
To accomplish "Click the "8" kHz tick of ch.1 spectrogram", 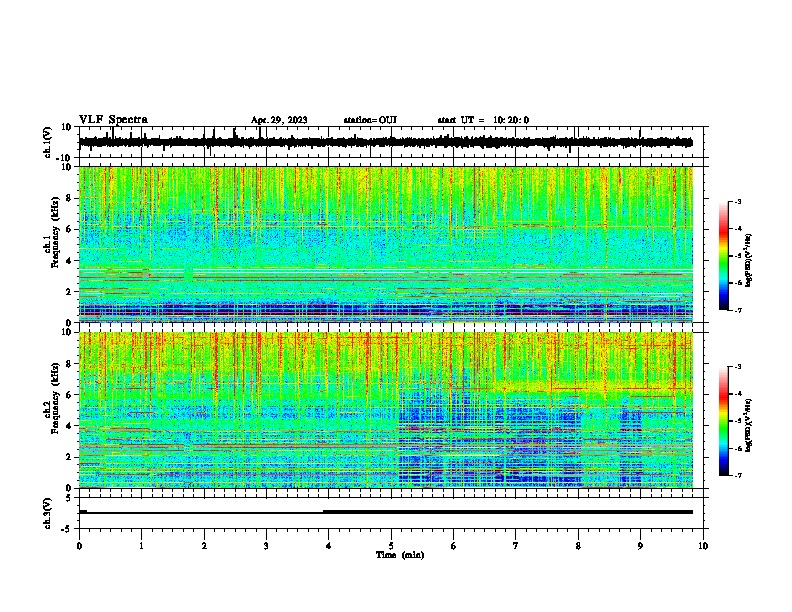I will coord(69,198).
